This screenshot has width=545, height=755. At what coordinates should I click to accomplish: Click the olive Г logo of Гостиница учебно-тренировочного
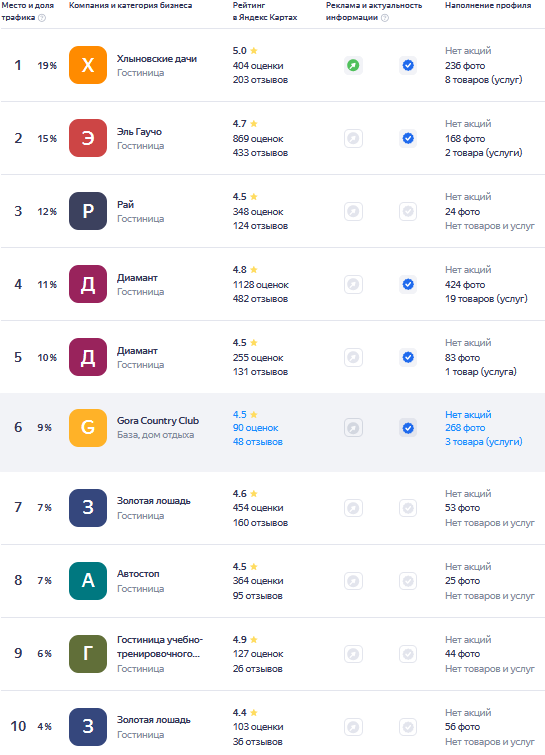pyautogui.click(x=88, y=654)
